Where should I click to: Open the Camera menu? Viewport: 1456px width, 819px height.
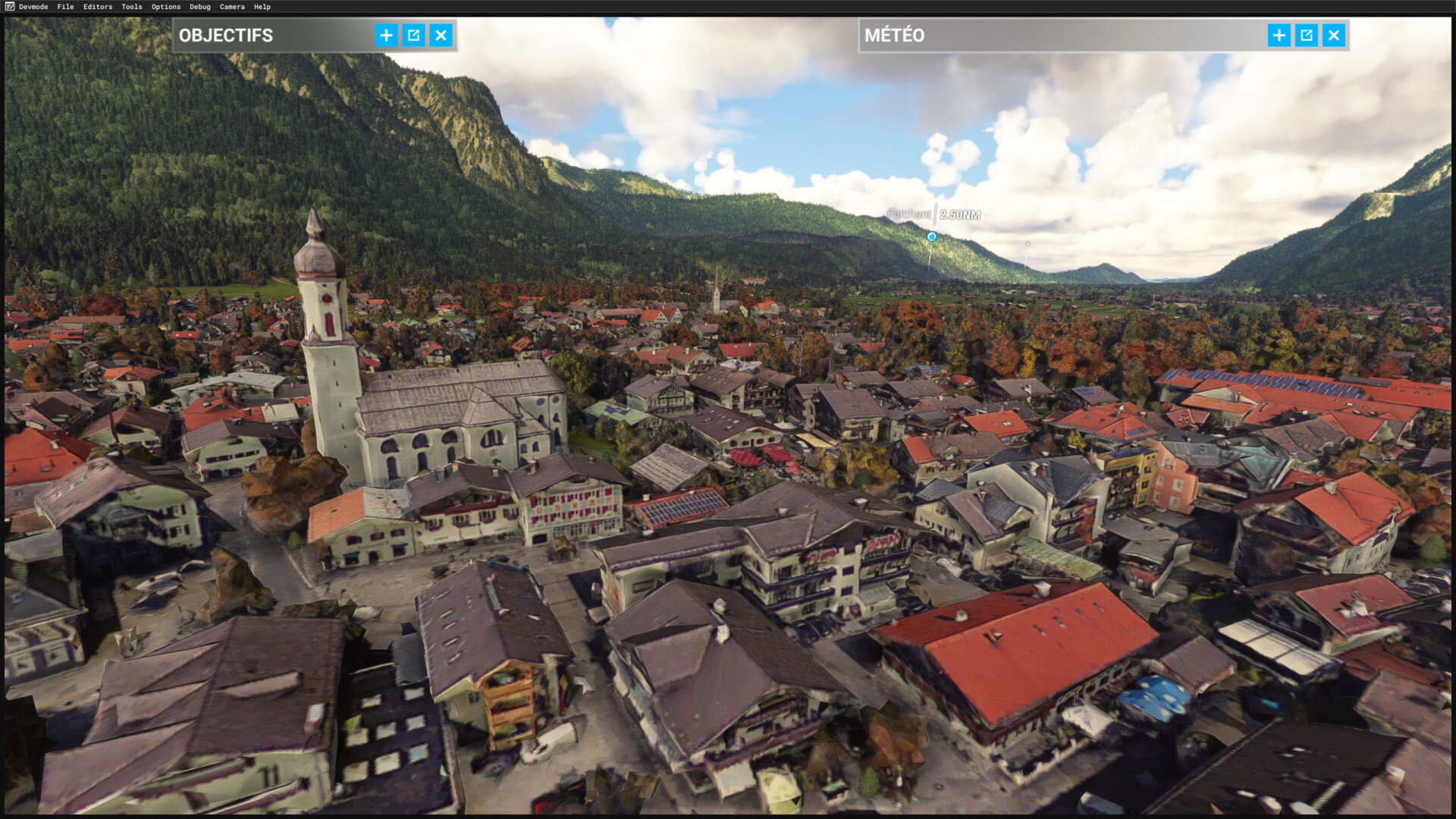(x=232, y=7)
